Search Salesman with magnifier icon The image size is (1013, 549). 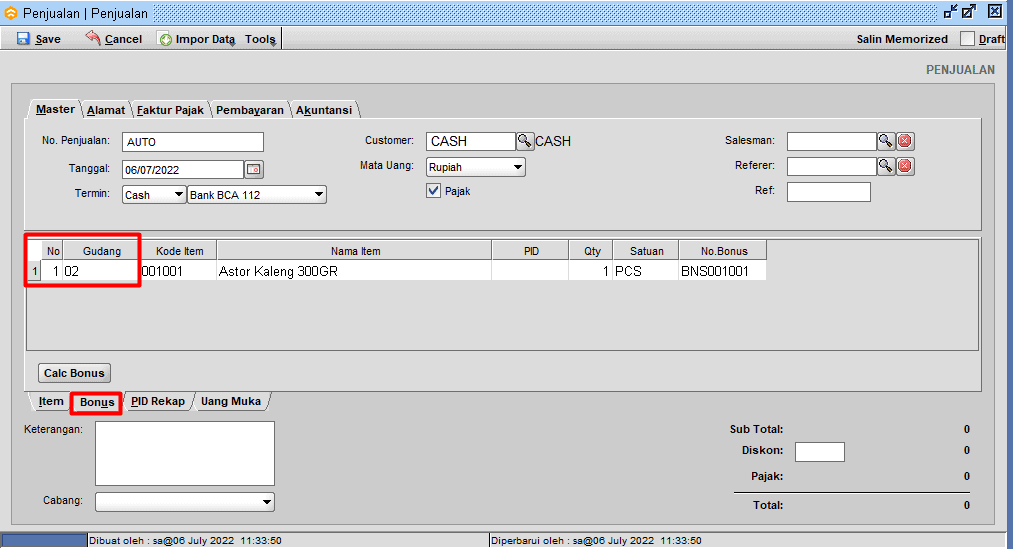click(x=886, y=141)
